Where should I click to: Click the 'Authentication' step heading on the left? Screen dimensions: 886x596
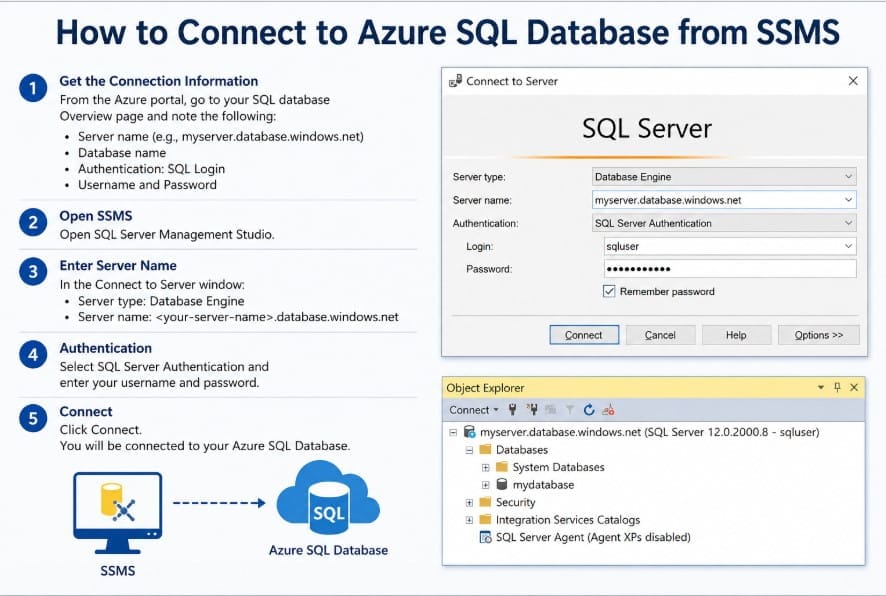(106, 348)
